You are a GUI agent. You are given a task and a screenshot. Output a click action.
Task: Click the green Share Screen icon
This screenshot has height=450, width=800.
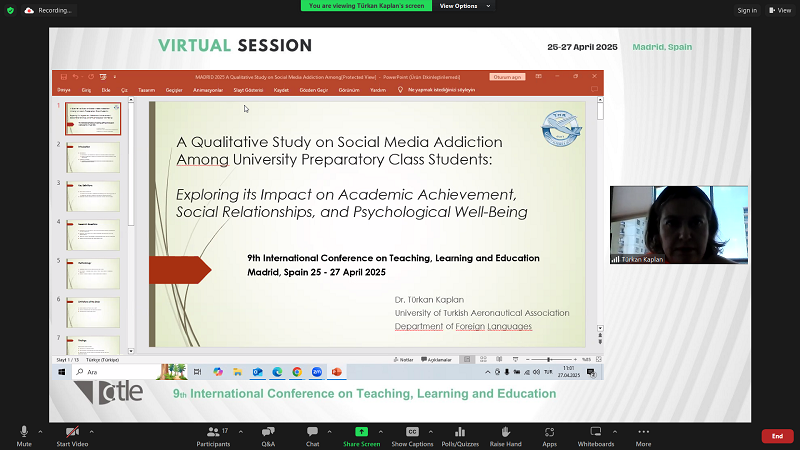click(x=361, y=431)
